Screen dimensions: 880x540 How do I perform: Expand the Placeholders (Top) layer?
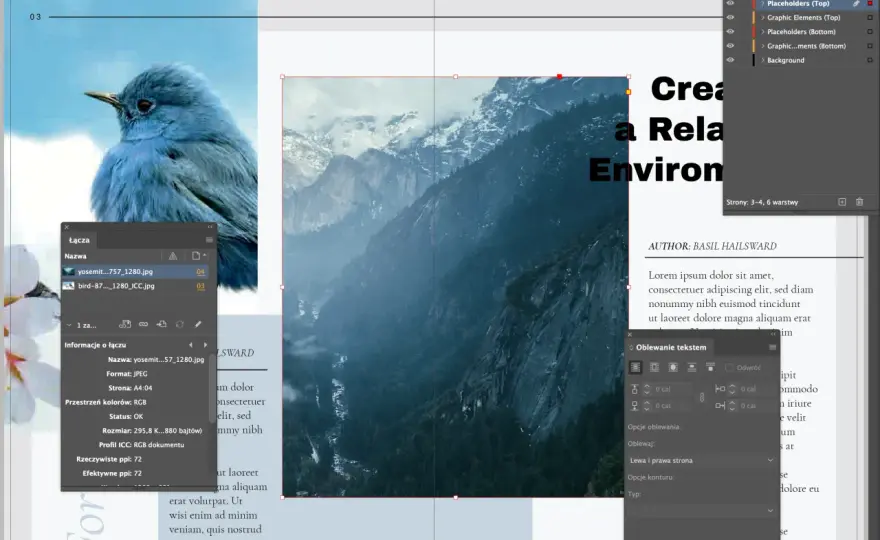763,4
